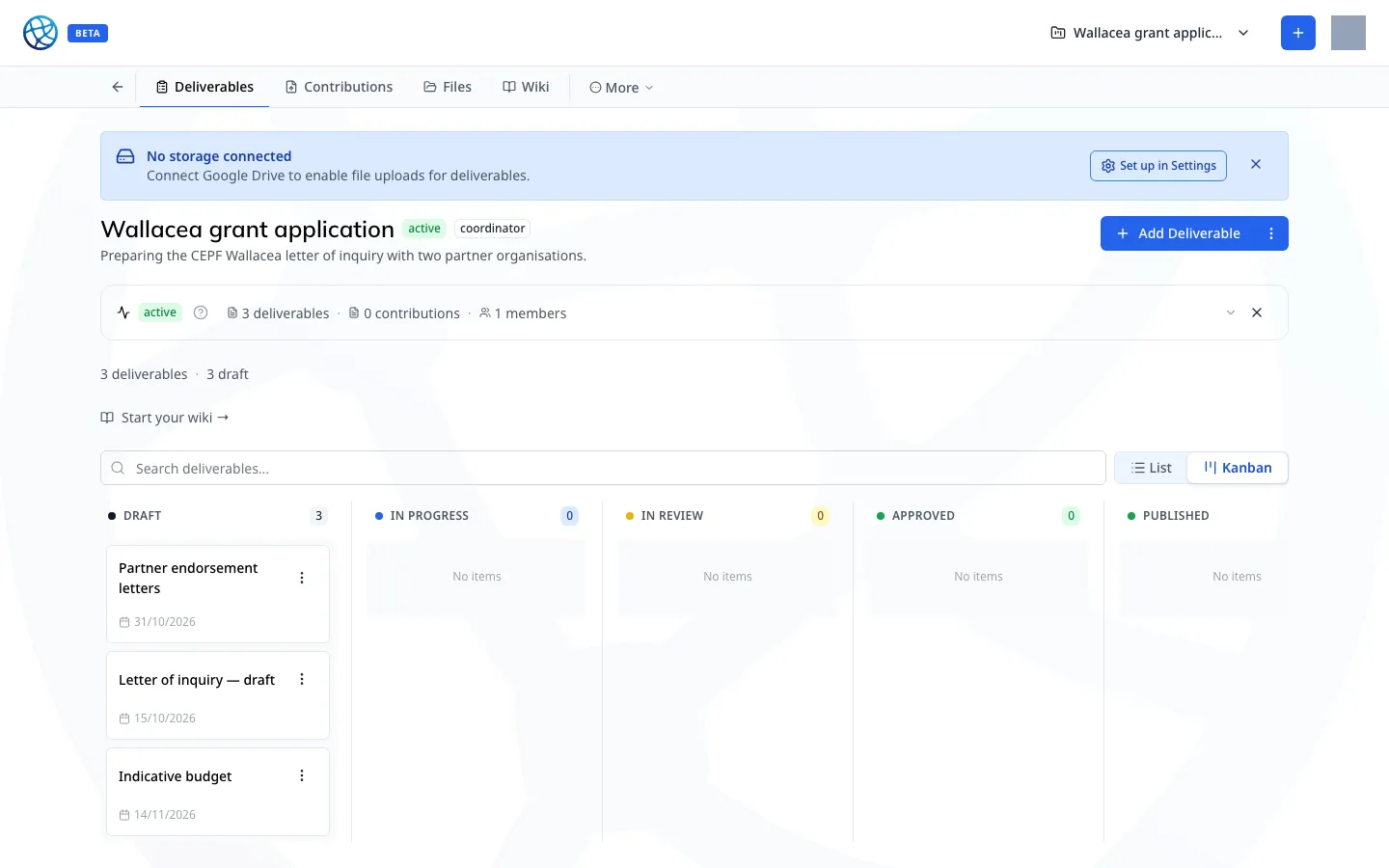Switch to the Deliverables tab
This screenshot has height=868, width=1389.
coord(204,87)
